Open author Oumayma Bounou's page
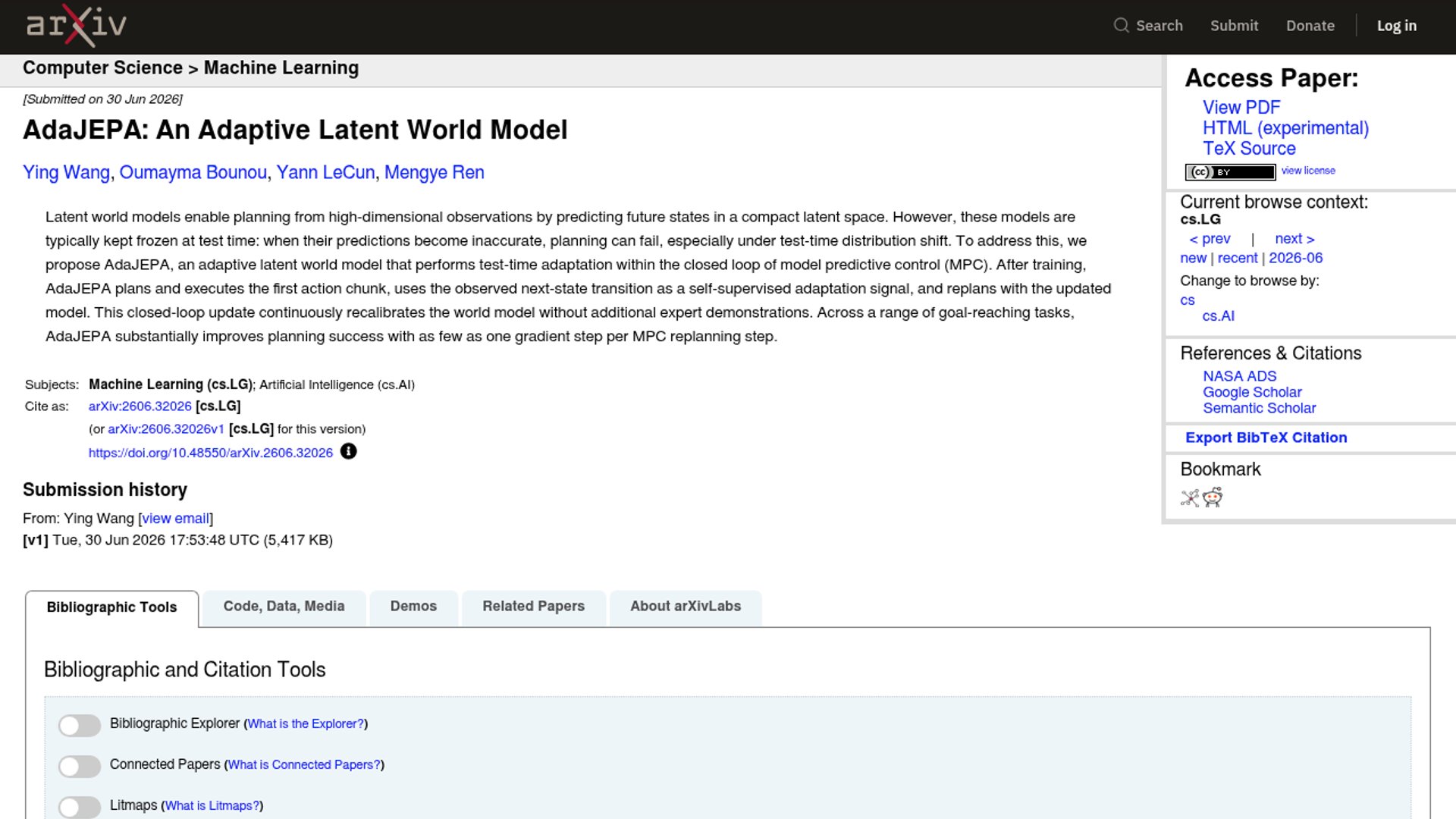The width and height of the screenshot is (1456, 819). [193, 173]
